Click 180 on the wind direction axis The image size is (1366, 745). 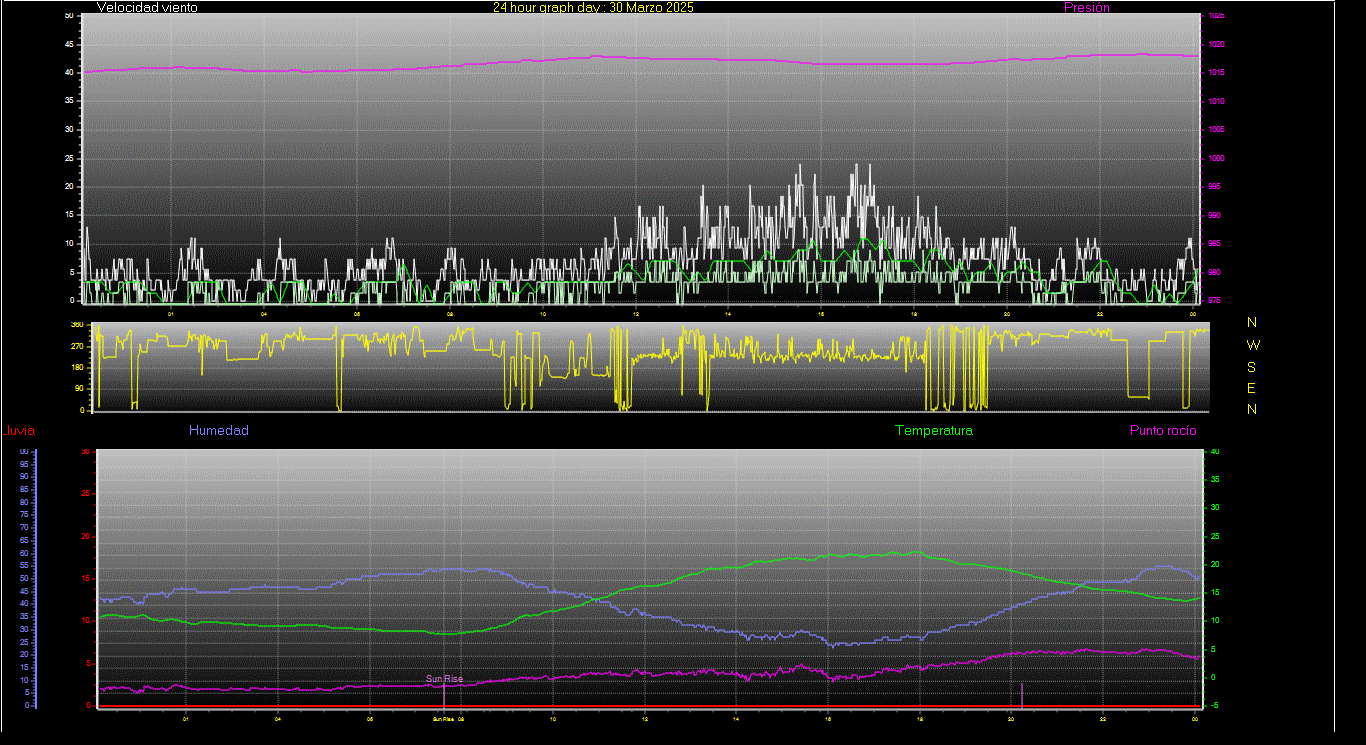point(76,368)
